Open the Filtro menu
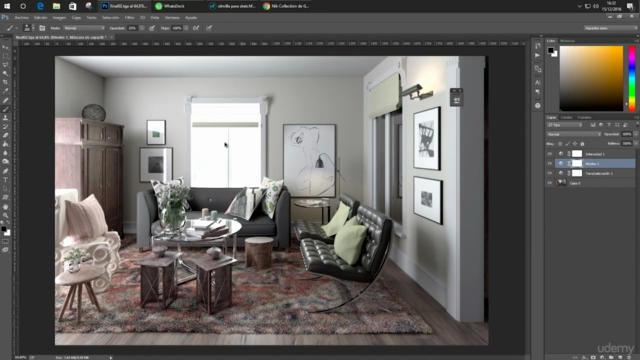Screen dimensions: 640x360 [x=129, y=18]
